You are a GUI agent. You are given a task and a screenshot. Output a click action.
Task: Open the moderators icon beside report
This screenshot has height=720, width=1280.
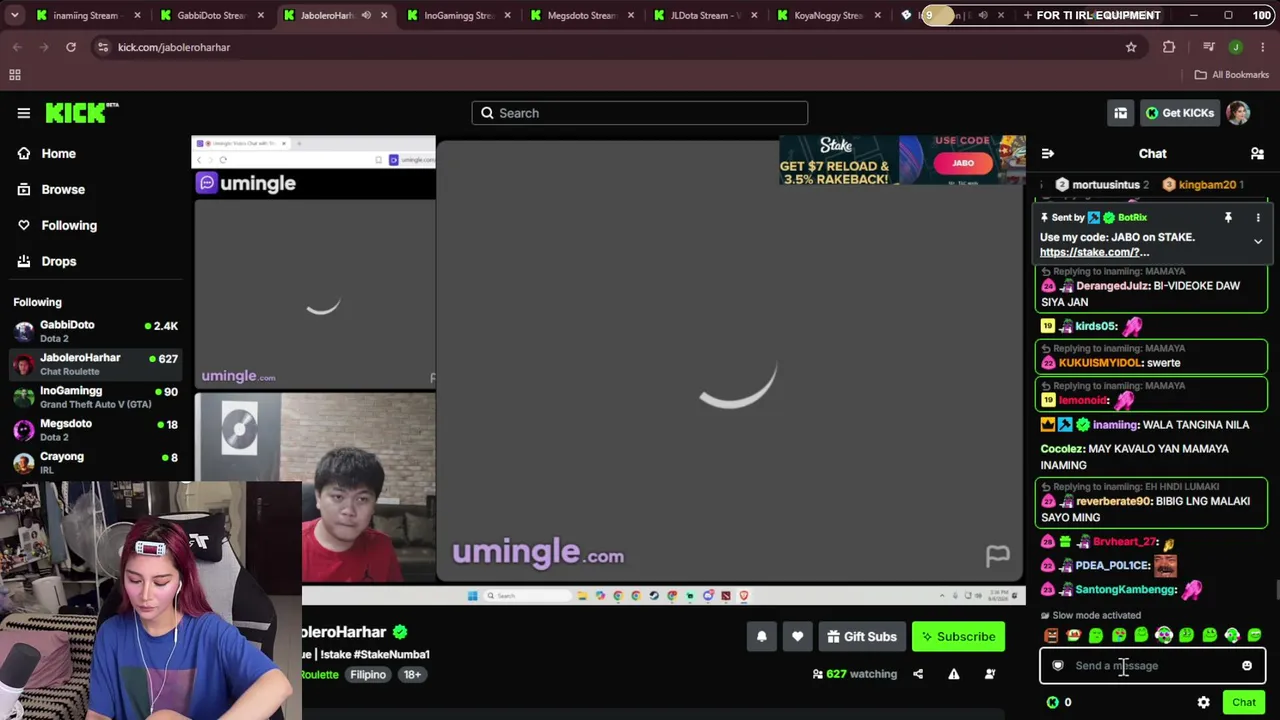[x=990, y=674]
